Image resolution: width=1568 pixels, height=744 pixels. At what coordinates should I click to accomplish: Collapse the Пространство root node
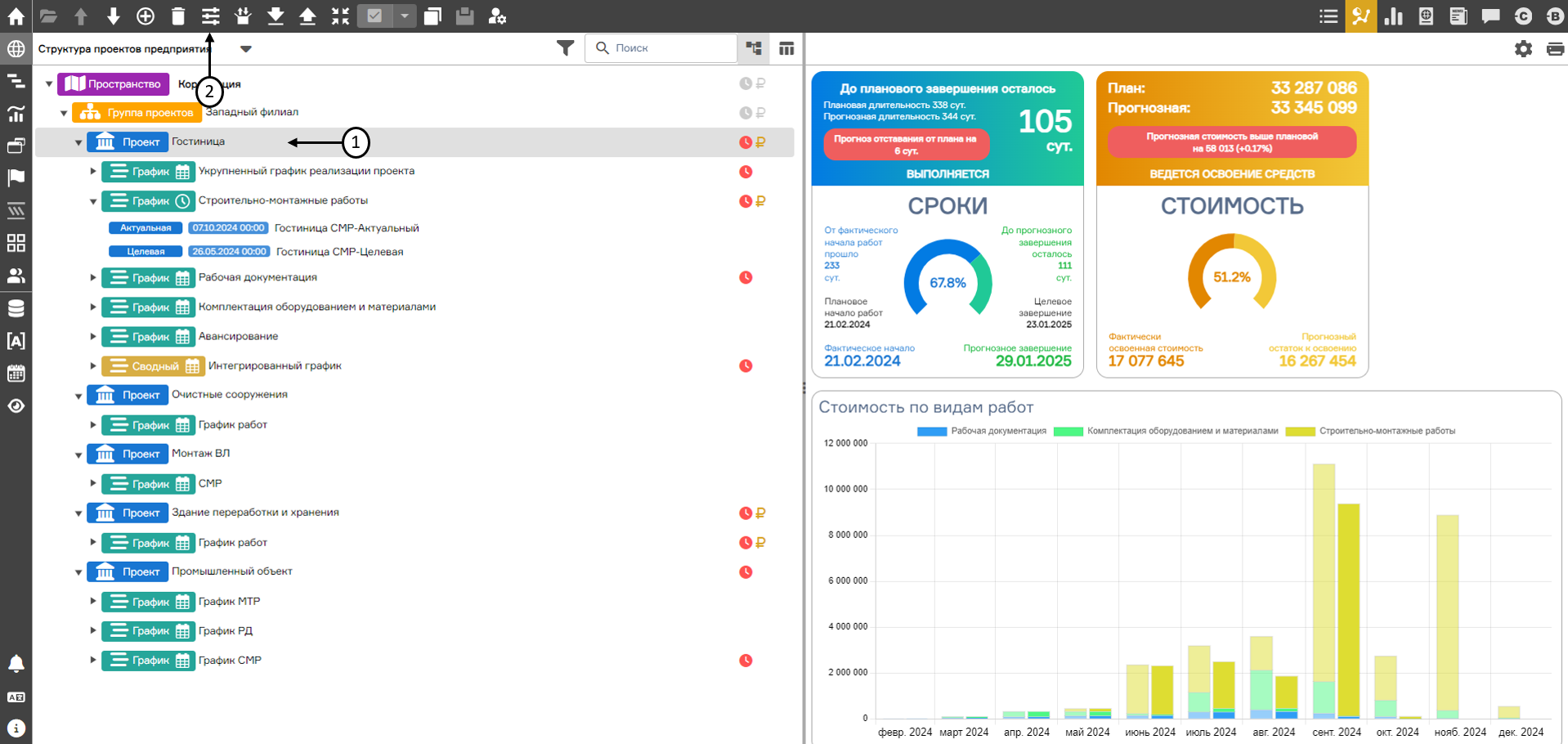pos(49,83)
